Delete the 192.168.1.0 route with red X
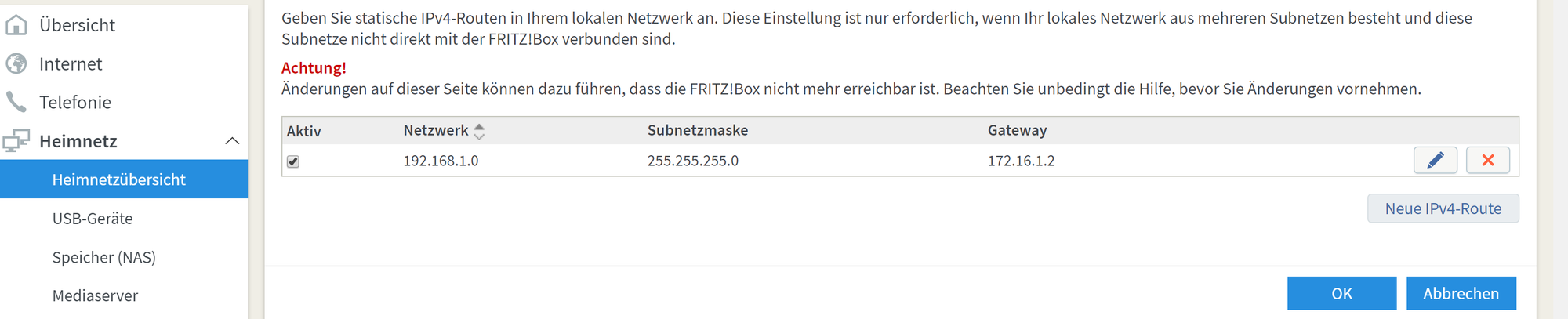The height and width of the screenshot is (319, 1568). (1487, 161)
